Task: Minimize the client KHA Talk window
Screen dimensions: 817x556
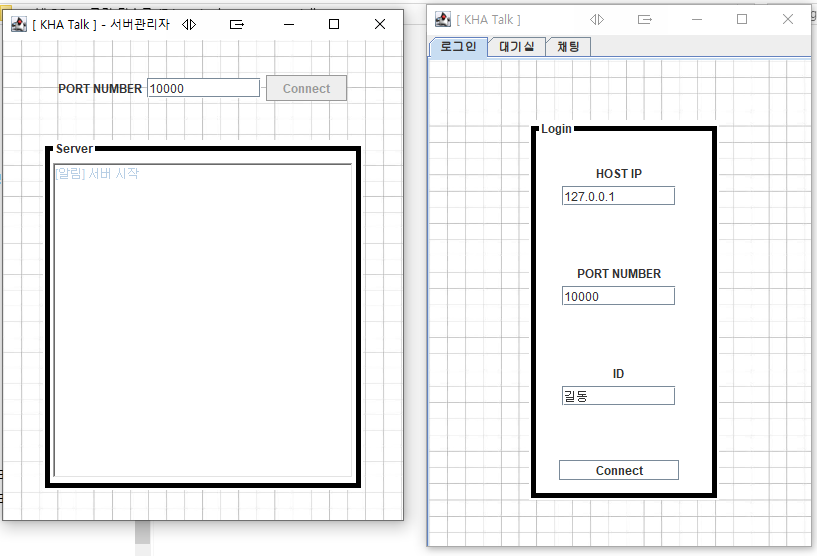Action: tap(697, 20)
